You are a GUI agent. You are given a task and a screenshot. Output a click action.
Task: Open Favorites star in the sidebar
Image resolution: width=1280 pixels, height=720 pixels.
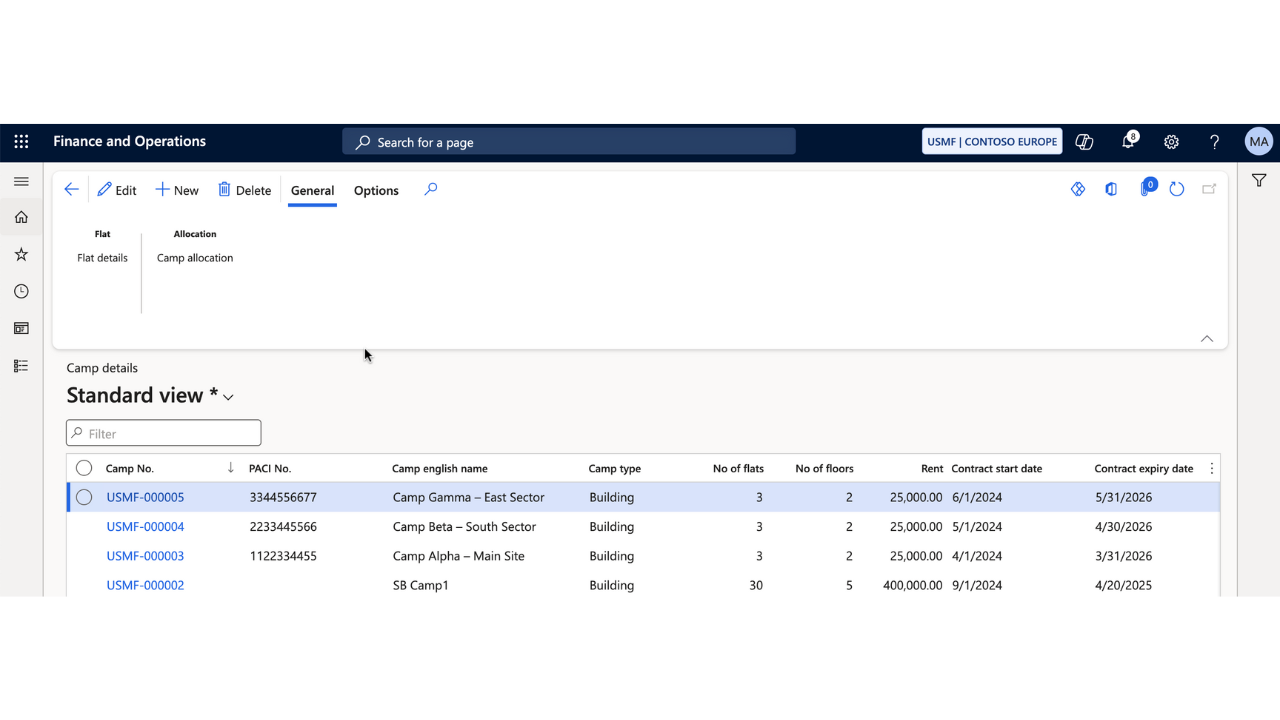click(x=21, y=255)
